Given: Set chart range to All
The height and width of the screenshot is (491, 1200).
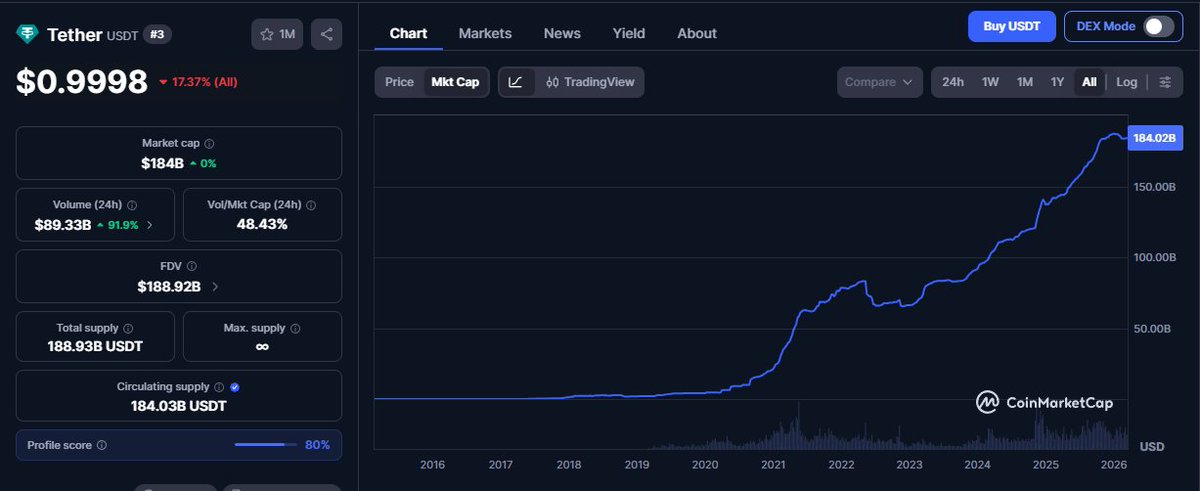Looking at the screenshot, I should pos(1089,82).
